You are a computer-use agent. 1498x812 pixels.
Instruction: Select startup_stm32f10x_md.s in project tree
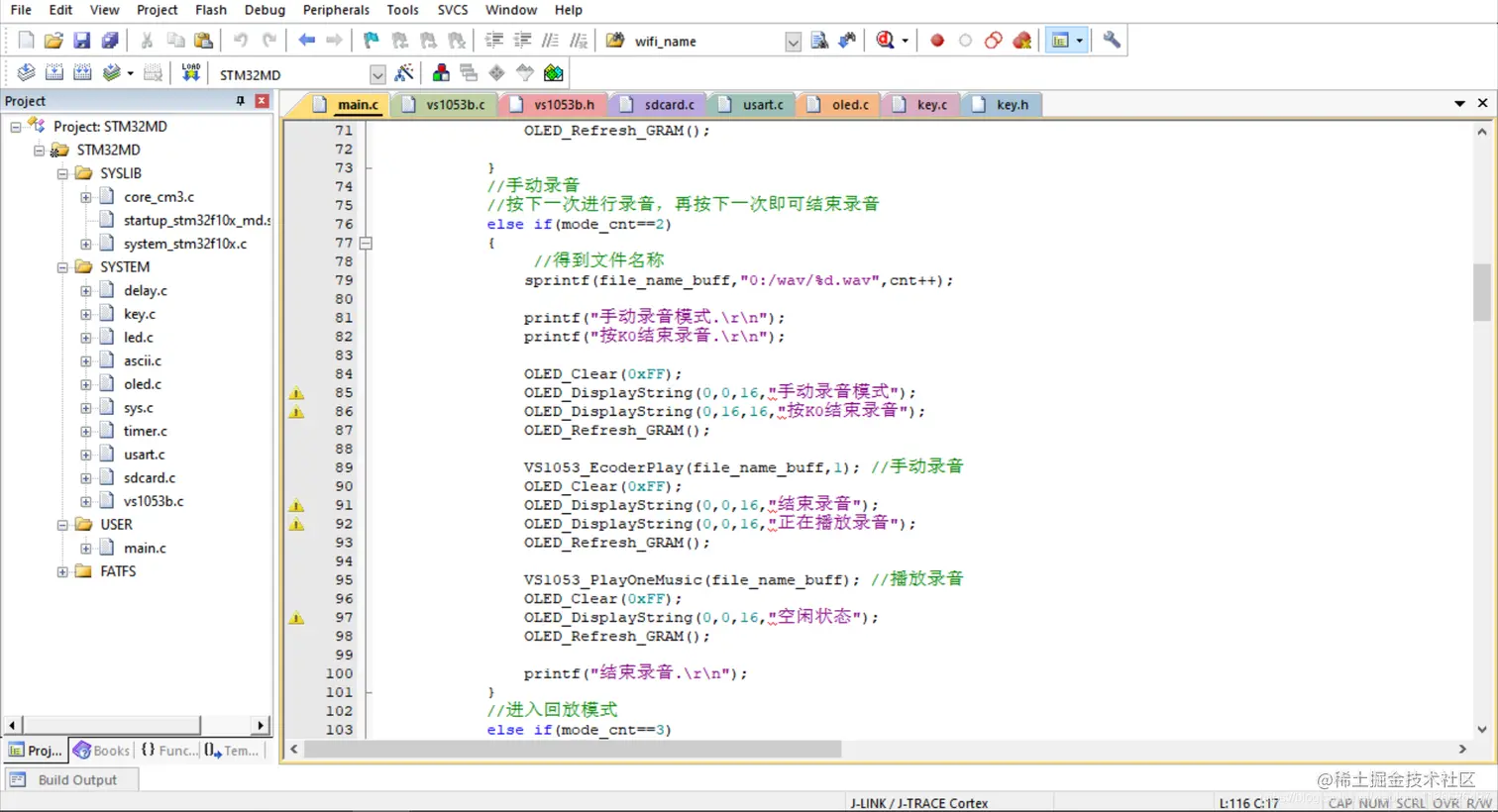196,220
